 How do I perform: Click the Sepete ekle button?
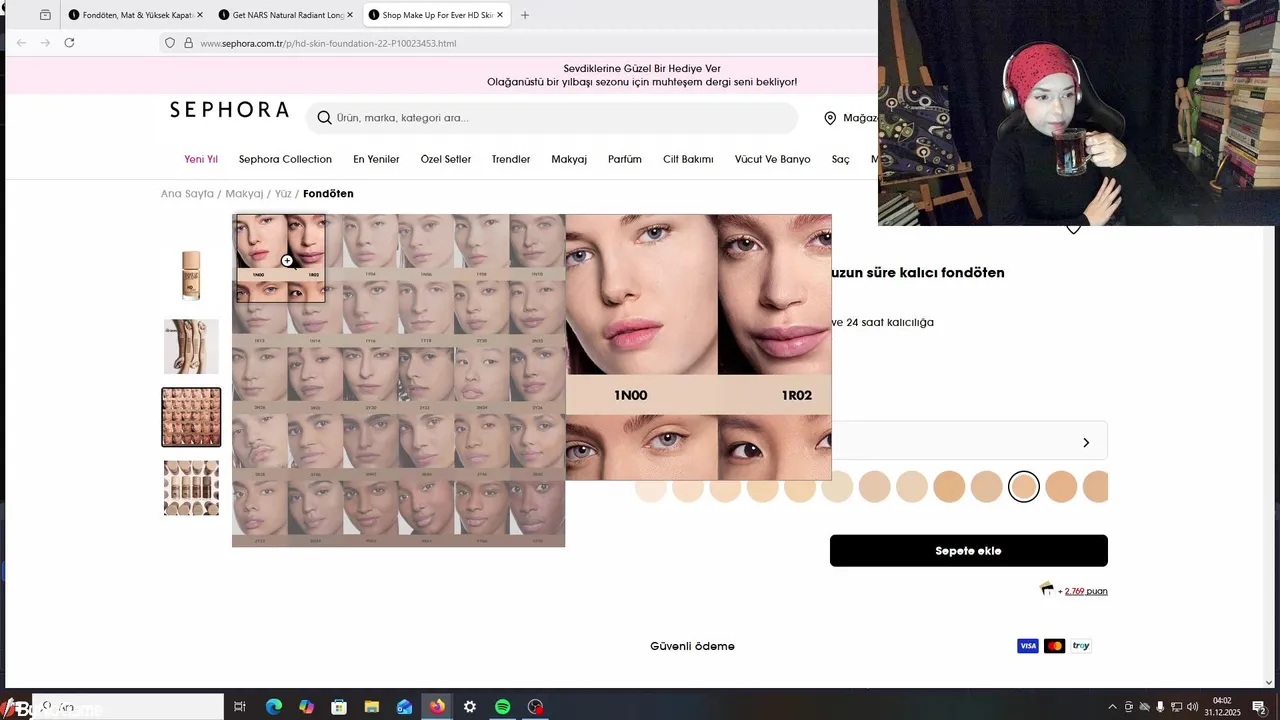point(968,551)
